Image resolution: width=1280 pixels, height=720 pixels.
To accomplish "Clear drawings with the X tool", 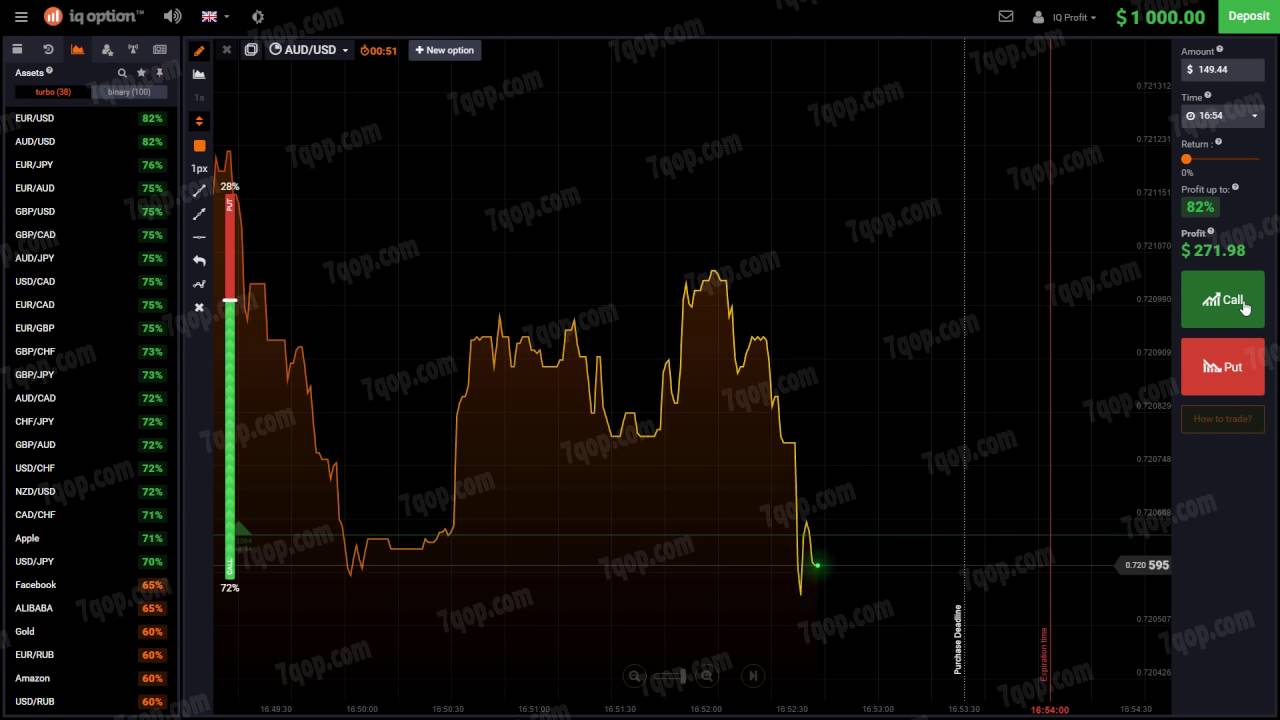I will [199, 307].
